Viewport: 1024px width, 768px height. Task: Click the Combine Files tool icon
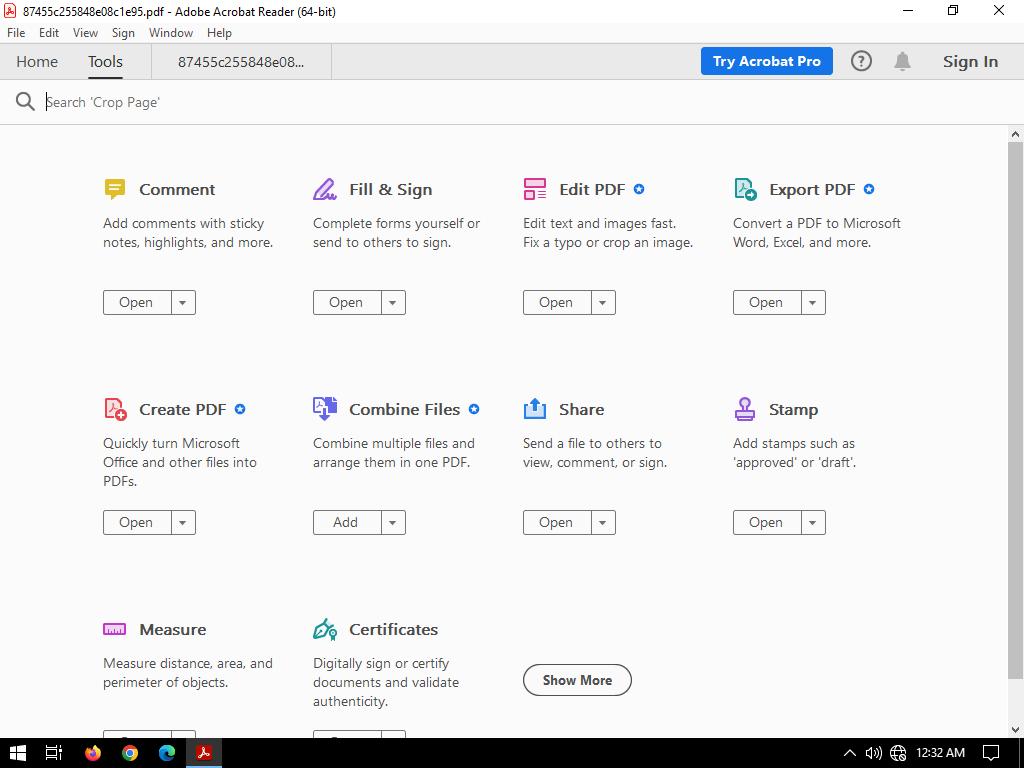(325, 409)
